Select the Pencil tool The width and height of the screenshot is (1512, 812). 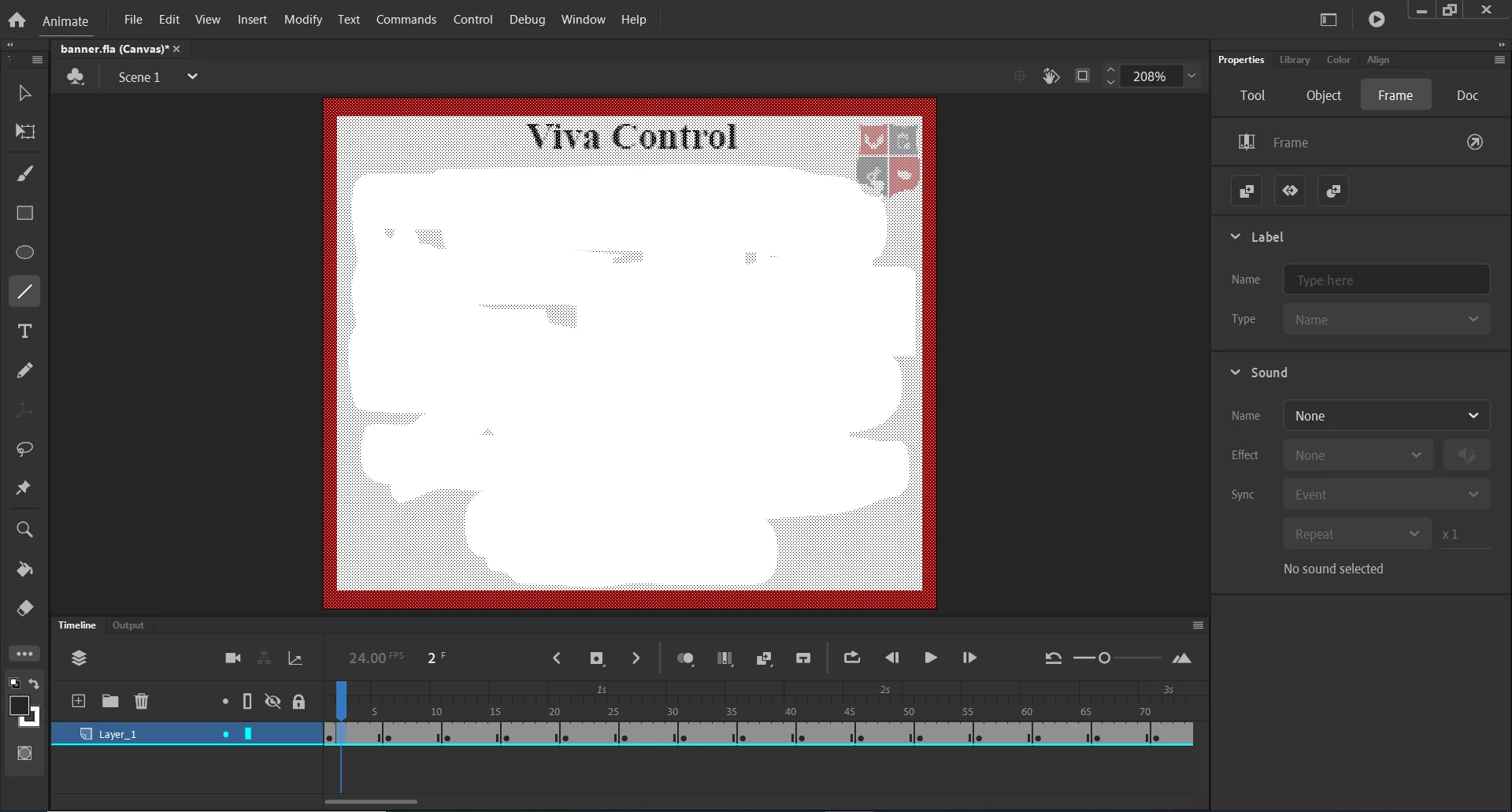pos(24,370)
